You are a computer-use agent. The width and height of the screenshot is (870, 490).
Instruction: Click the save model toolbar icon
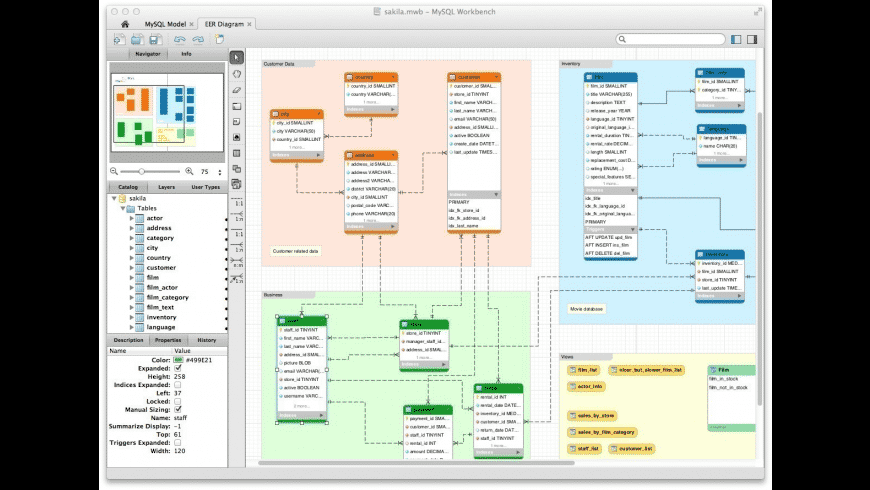point(156,39)
